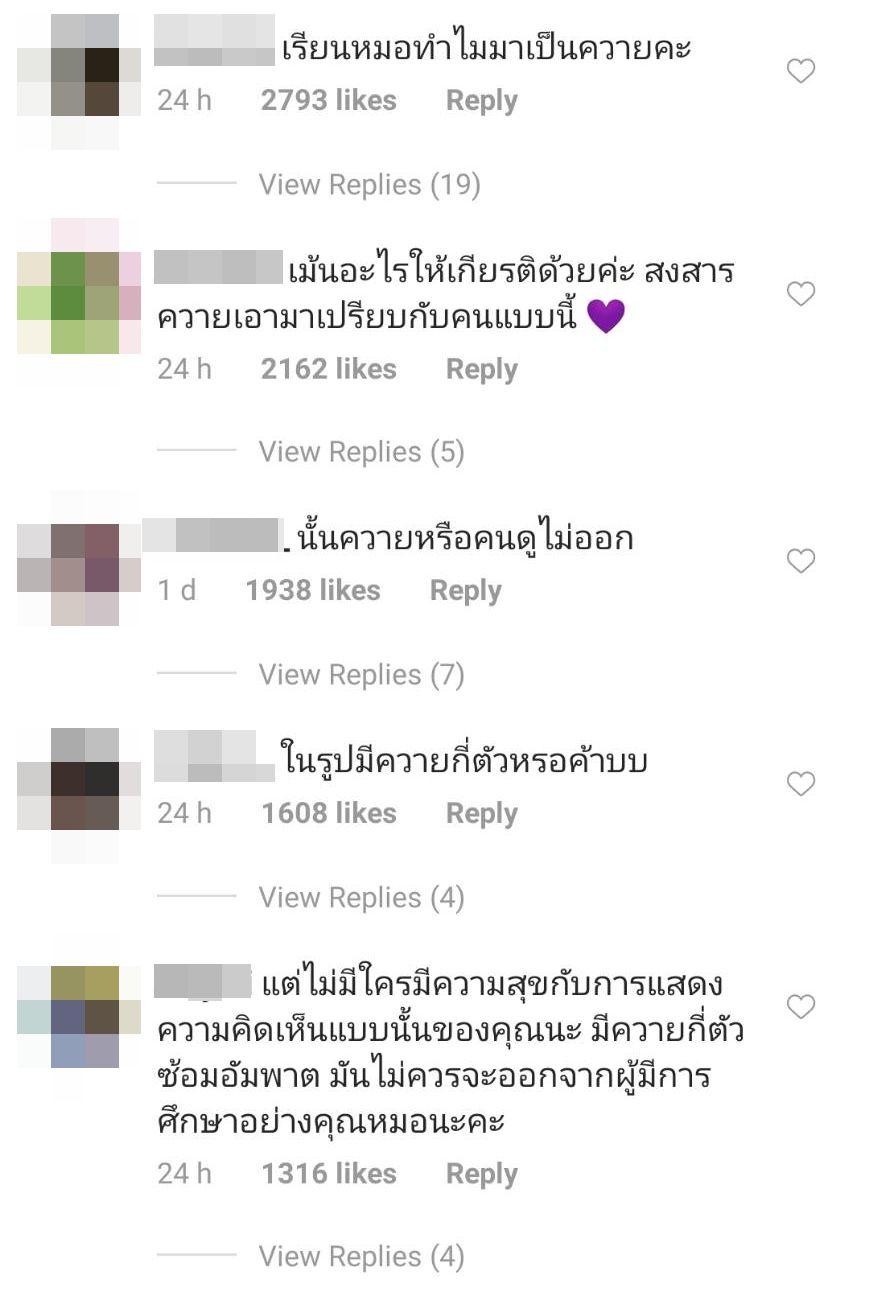Like the long comment with 1316 likes

[801, 1007]
